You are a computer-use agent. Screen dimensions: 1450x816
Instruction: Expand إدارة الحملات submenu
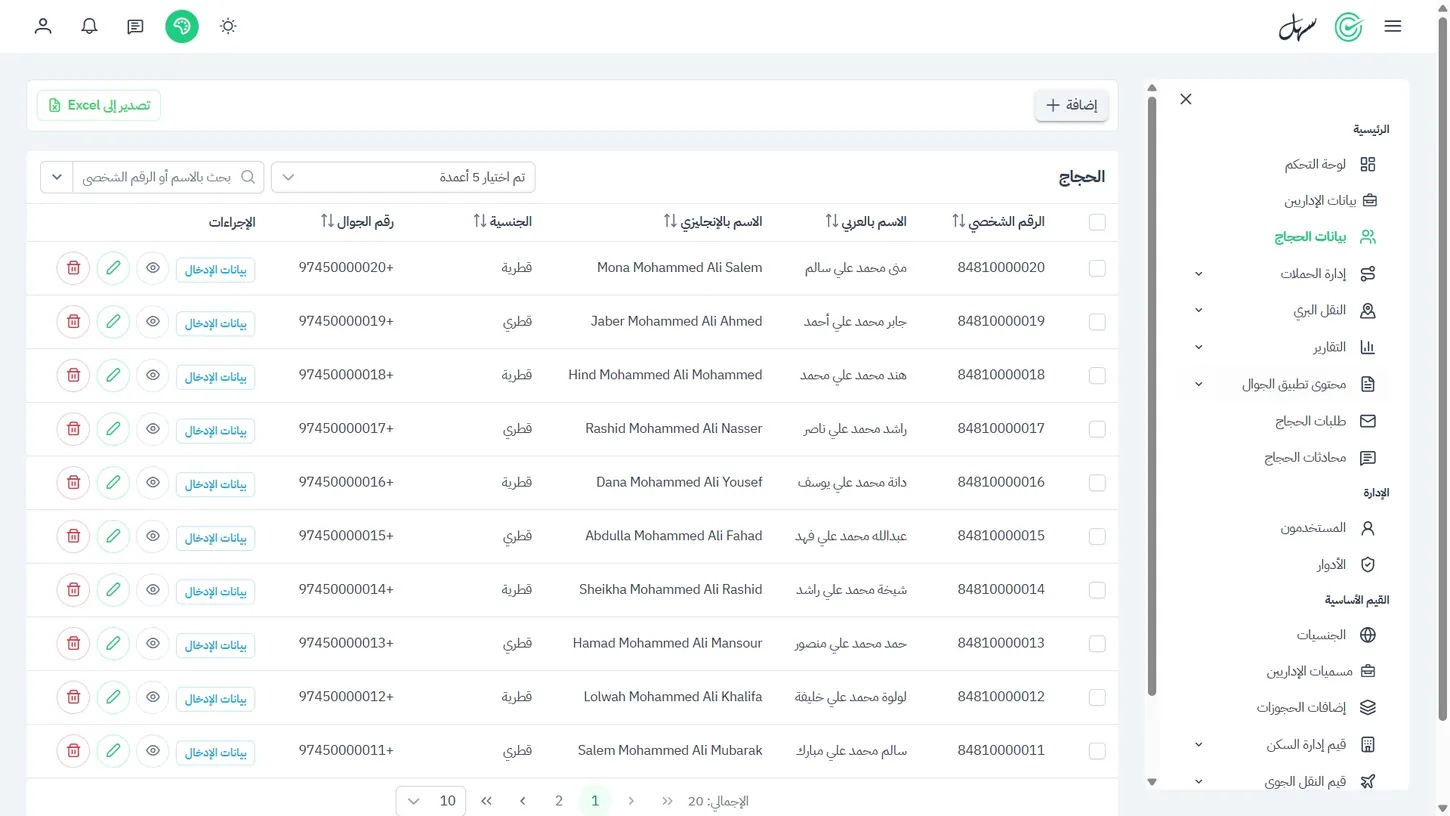1198,274
